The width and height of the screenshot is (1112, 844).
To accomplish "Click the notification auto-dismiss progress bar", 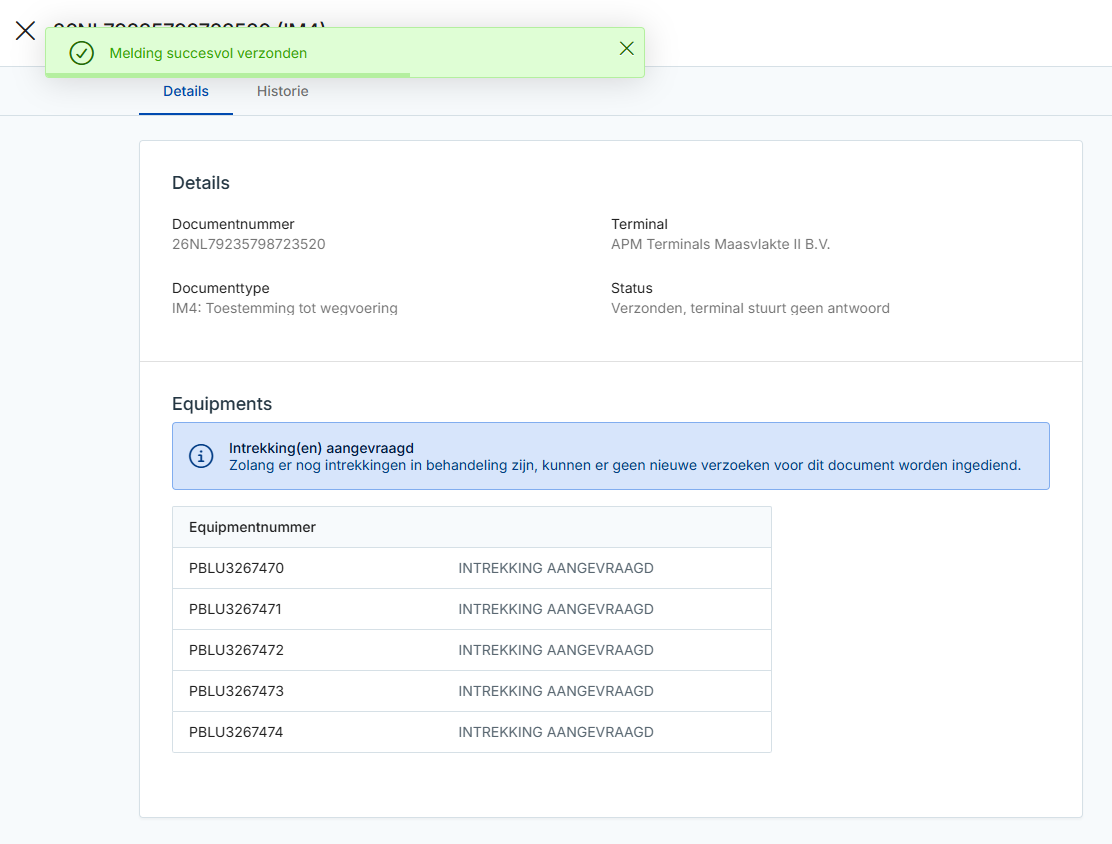I will coord(228,74).
